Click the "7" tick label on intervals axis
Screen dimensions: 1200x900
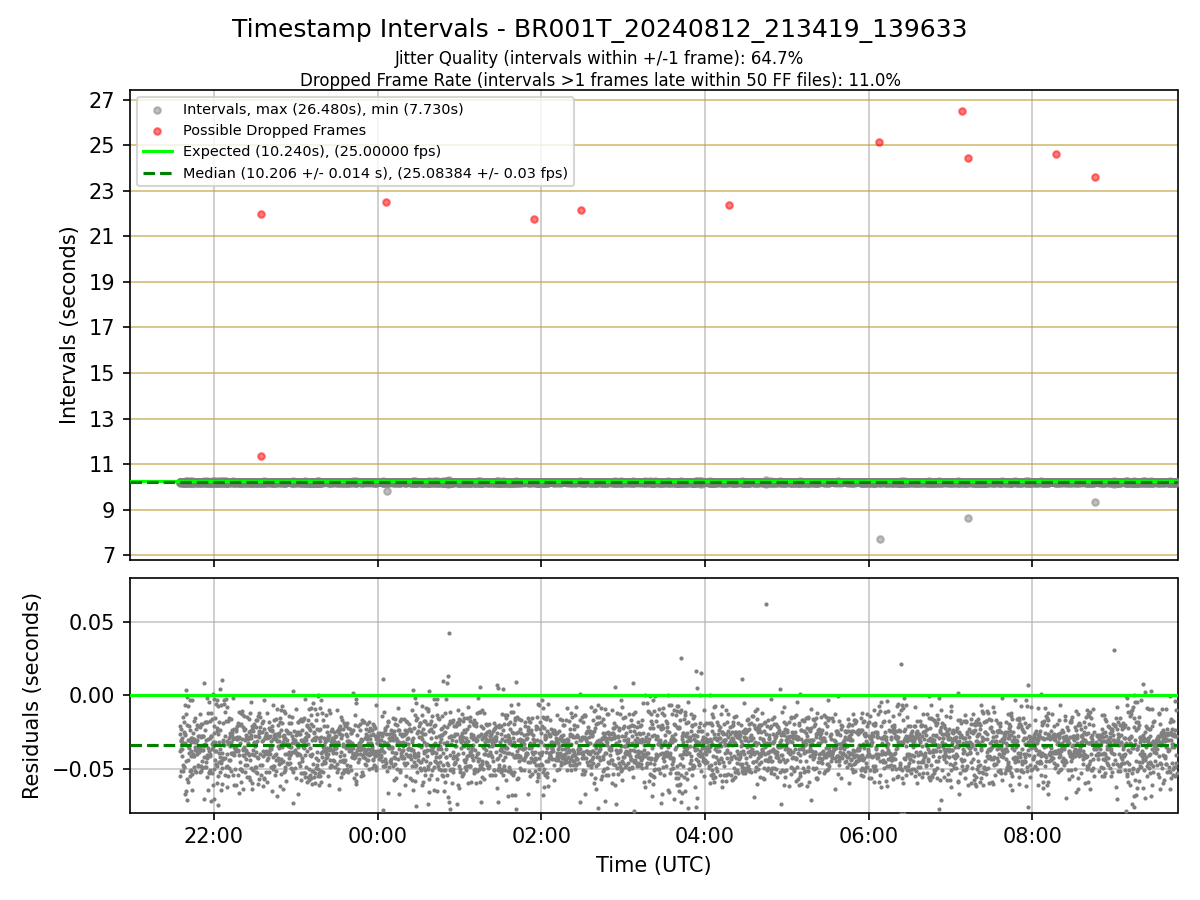(x=108, y=556)
